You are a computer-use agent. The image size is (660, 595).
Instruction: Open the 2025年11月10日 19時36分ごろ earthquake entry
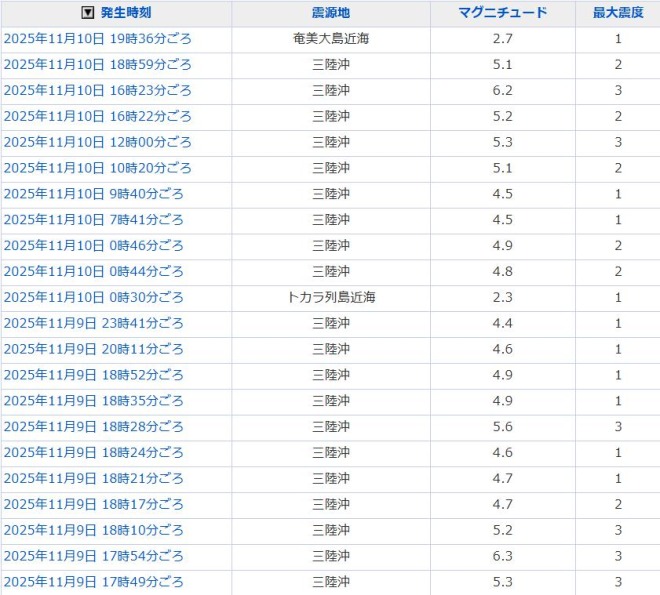coord(97,39)
